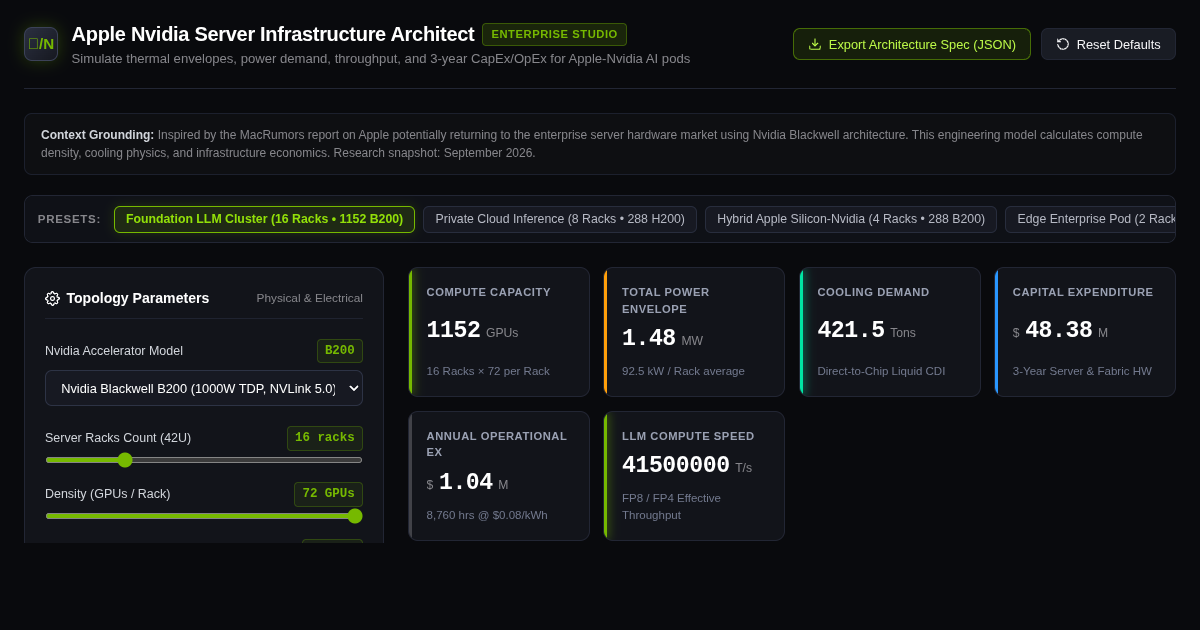Click '8,760 hrs @ $0.08/kWh' text
The image size is (1200, 630).
click(x=487, y=515)
